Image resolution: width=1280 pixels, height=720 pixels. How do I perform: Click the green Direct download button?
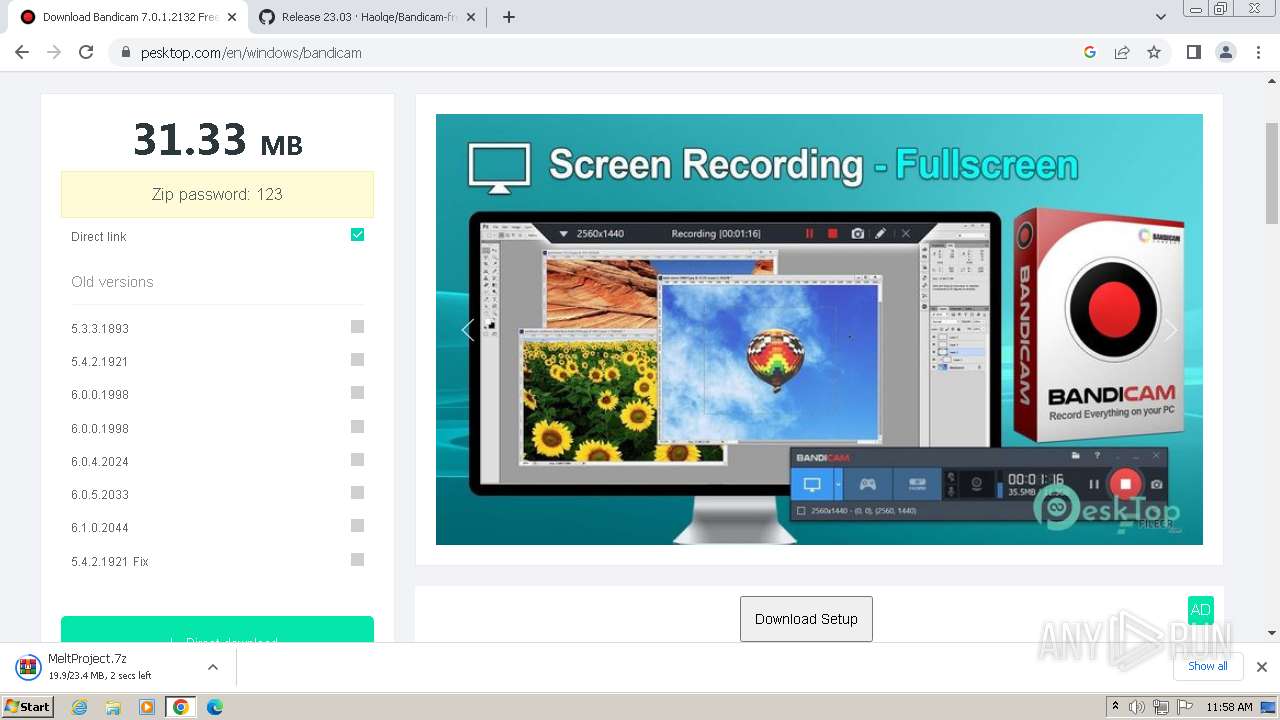[217, 630]
